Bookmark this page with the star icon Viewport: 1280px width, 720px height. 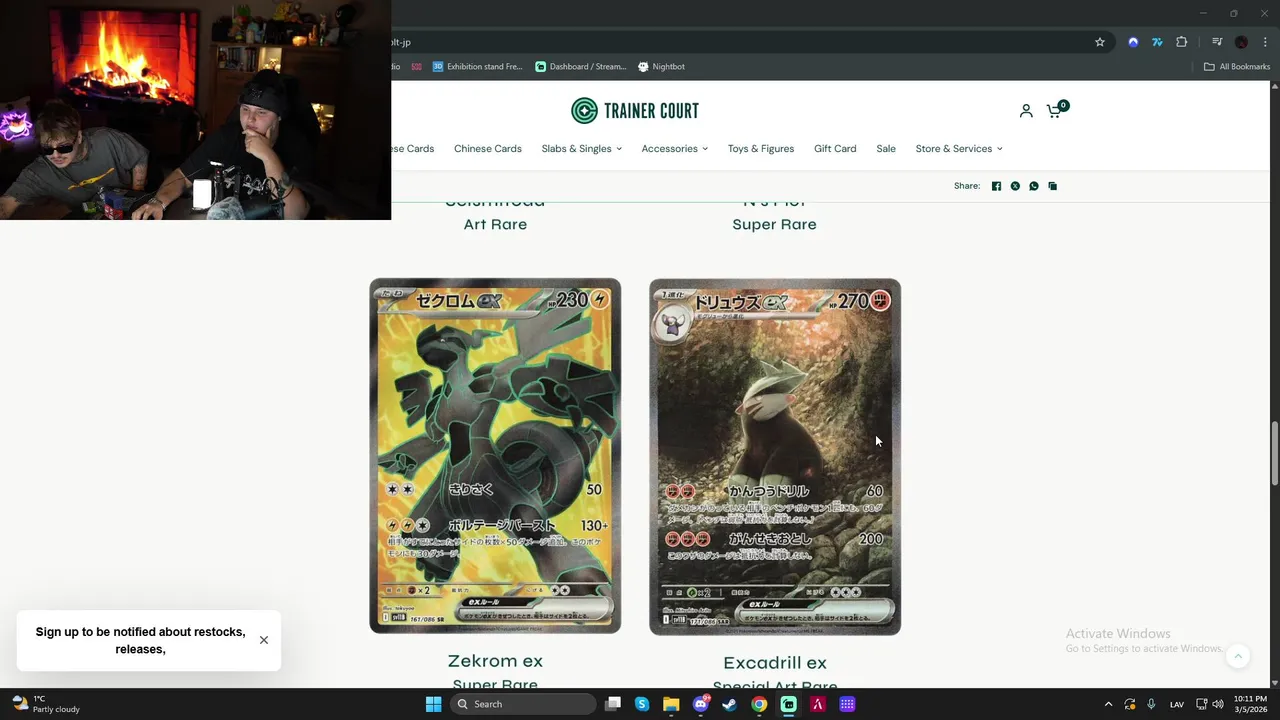(1100, 42)
